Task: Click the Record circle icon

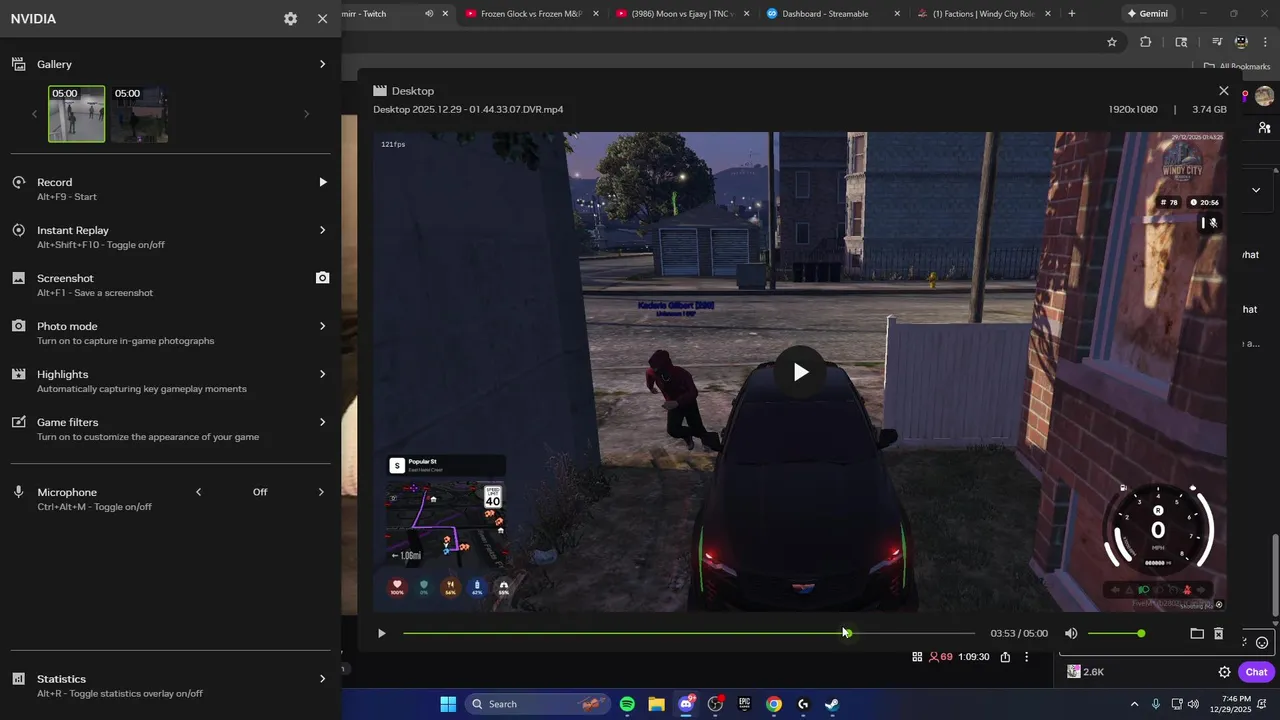Action: pyautogui.click(x=18, y=182)
